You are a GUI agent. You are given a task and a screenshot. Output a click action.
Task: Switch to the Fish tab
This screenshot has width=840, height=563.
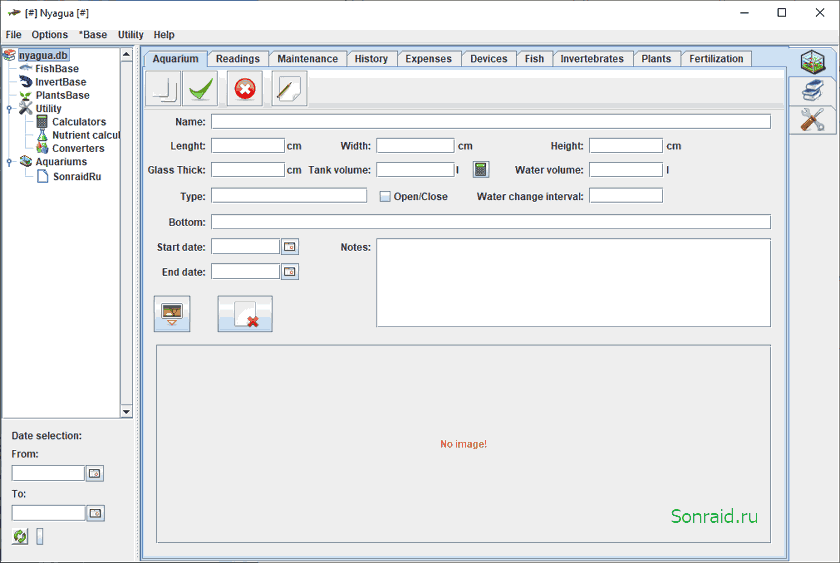tap(534, 59)
